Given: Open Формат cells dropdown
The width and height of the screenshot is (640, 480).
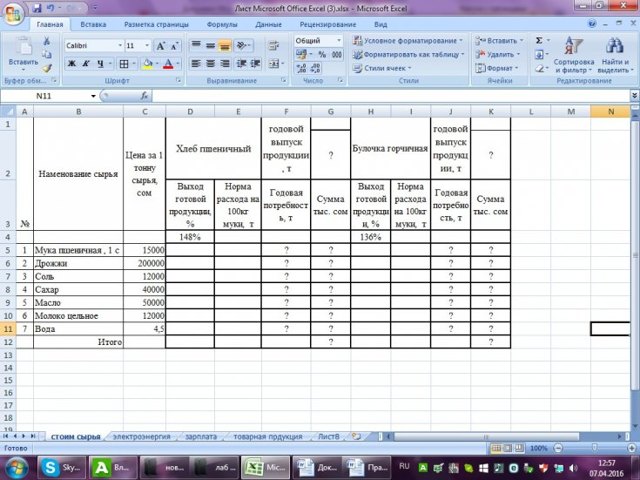Looking at the screenshot, I should [x=497, y=68].
